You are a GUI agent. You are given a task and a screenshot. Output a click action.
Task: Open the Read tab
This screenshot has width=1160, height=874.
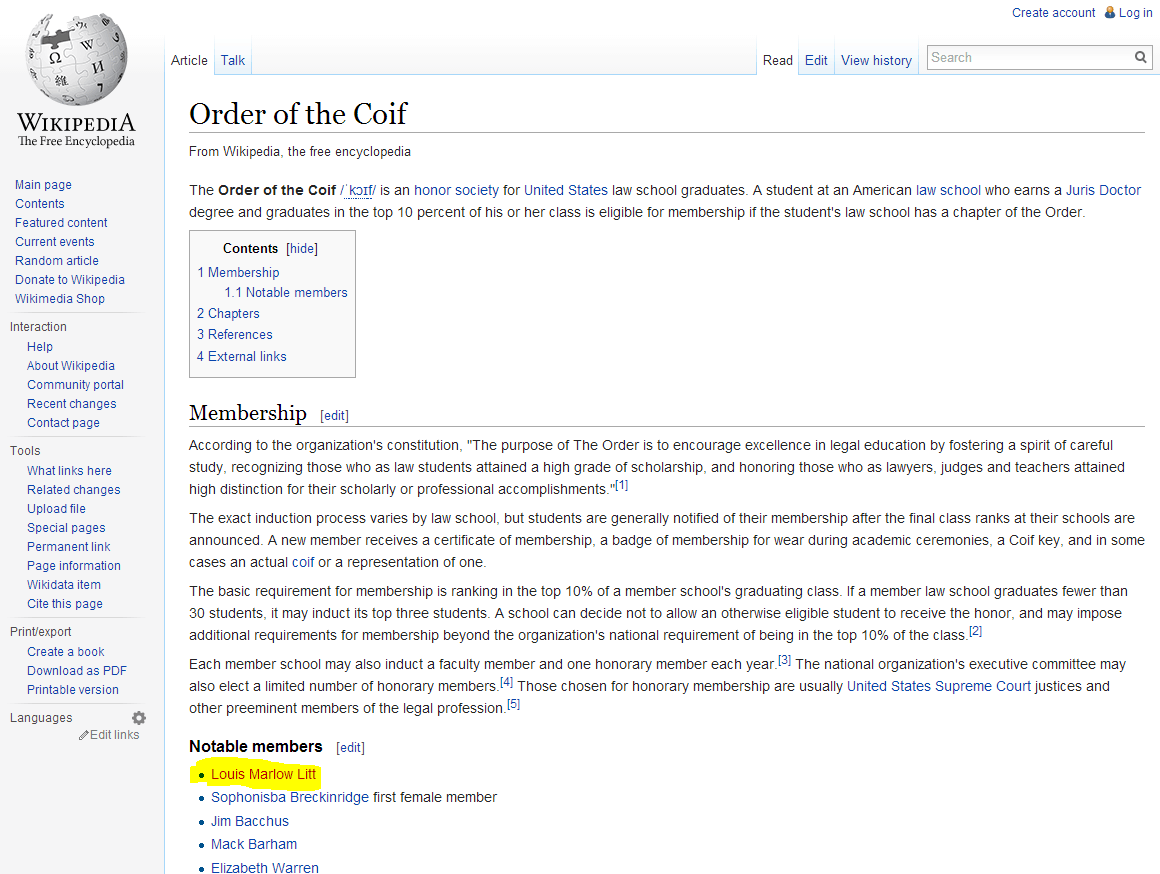pos(778,60)
